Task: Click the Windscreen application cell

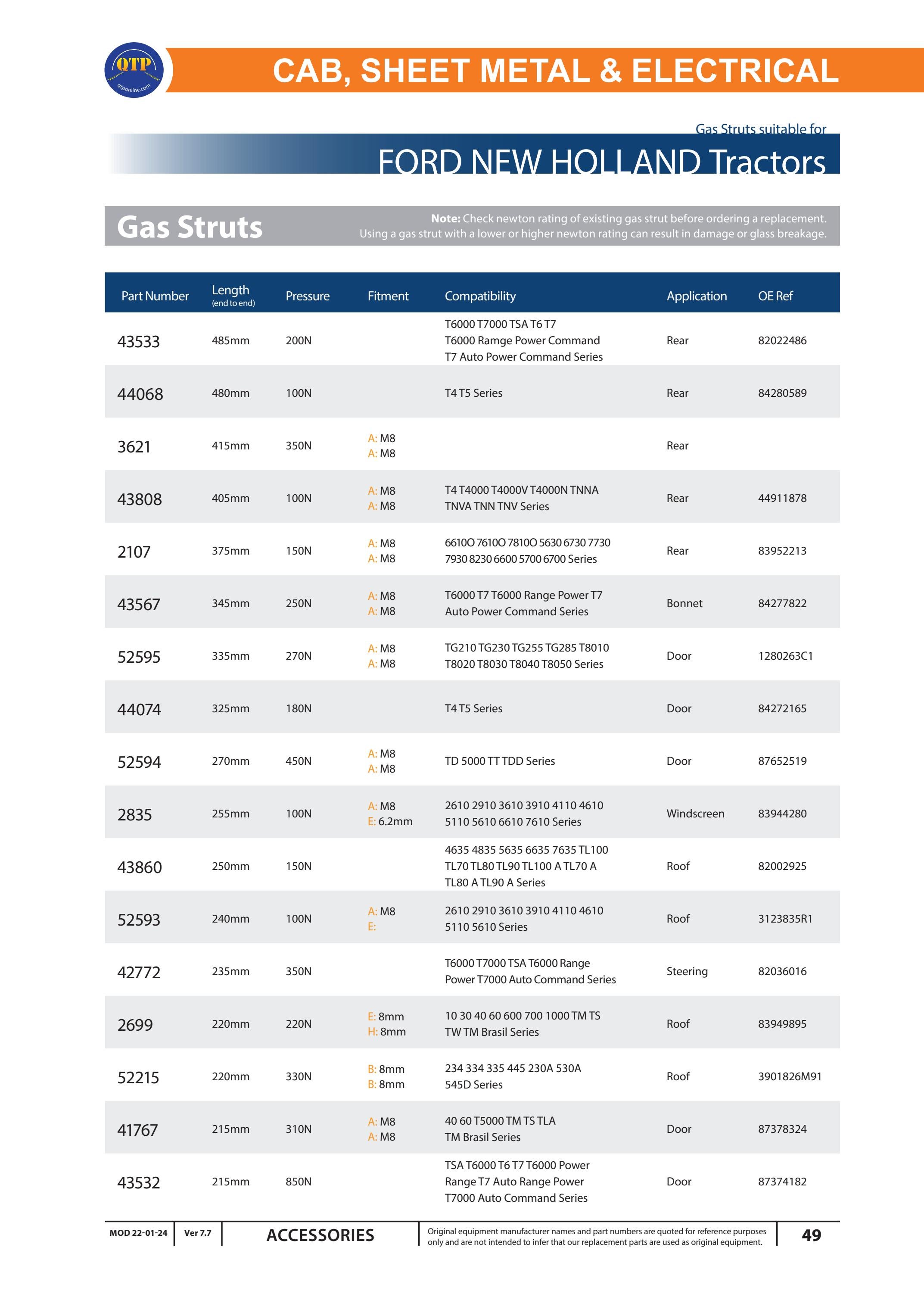Action: (695, 814)
